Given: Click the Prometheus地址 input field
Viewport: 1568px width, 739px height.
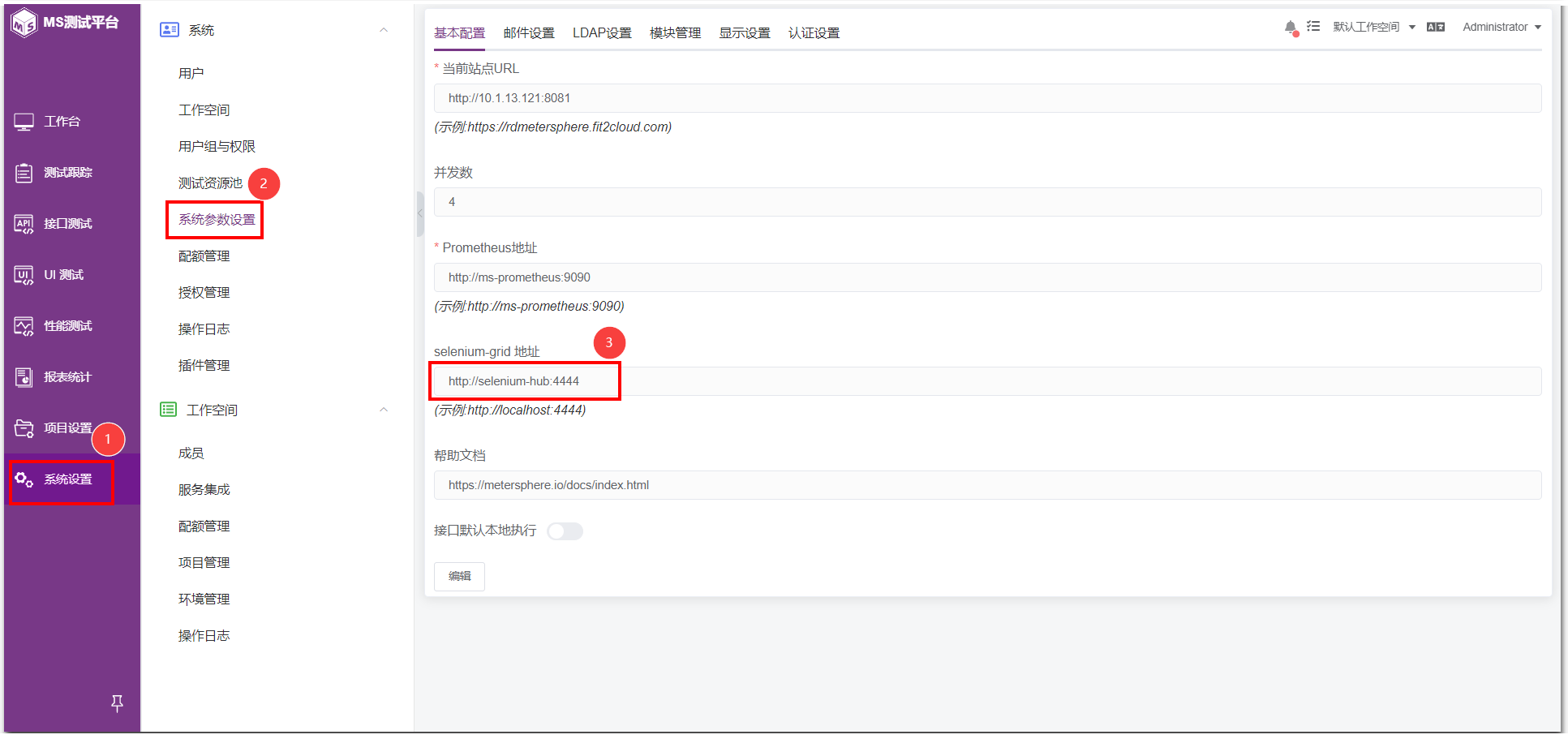Looking at the screenshot, I should 987,277.
